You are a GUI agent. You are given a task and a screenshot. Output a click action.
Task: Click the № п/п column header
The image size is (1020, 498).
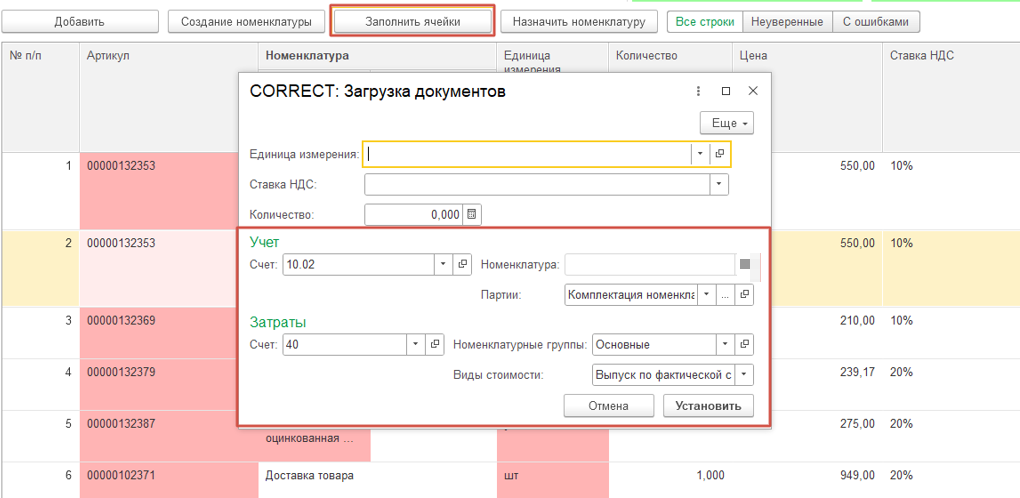click(40, 98)
